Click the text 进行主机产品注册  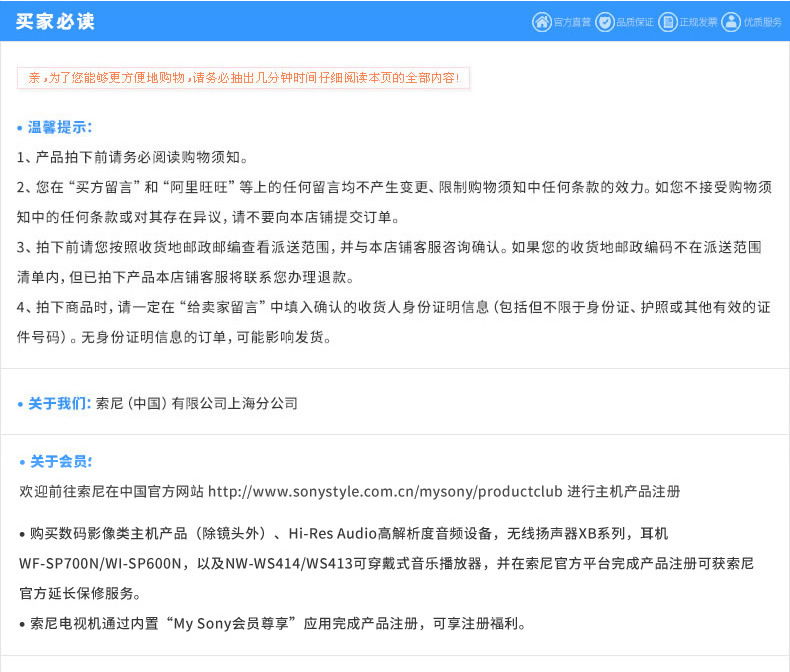(624, 491)
